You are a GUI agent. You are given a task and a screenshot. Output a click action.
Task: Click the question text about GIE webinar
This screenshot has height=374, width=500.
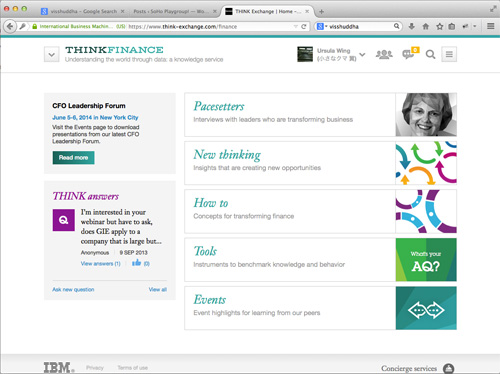point(121,226)
